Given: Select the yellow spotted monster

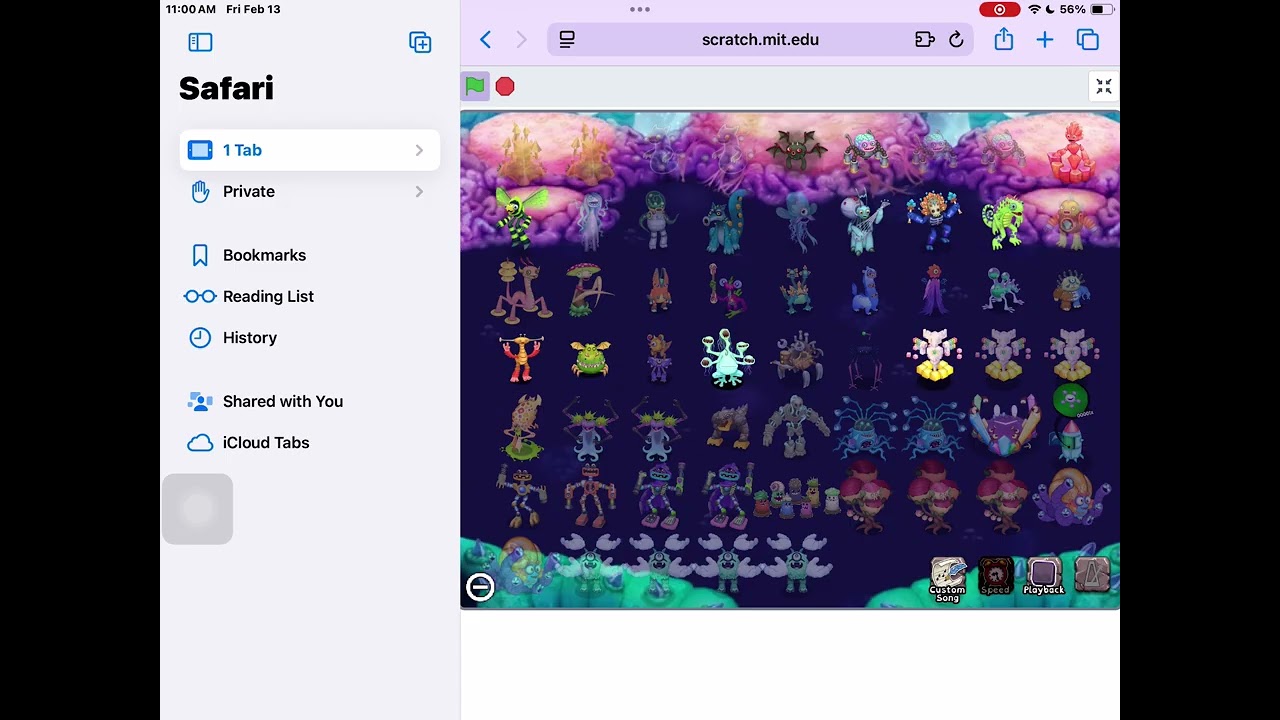Looking at the screenshot, I should (x=522, y=428).
